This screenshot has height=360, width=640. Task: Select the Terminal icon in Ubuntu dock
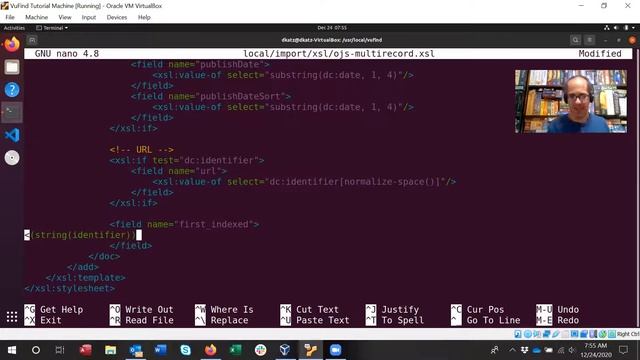(x=12, y=112)
